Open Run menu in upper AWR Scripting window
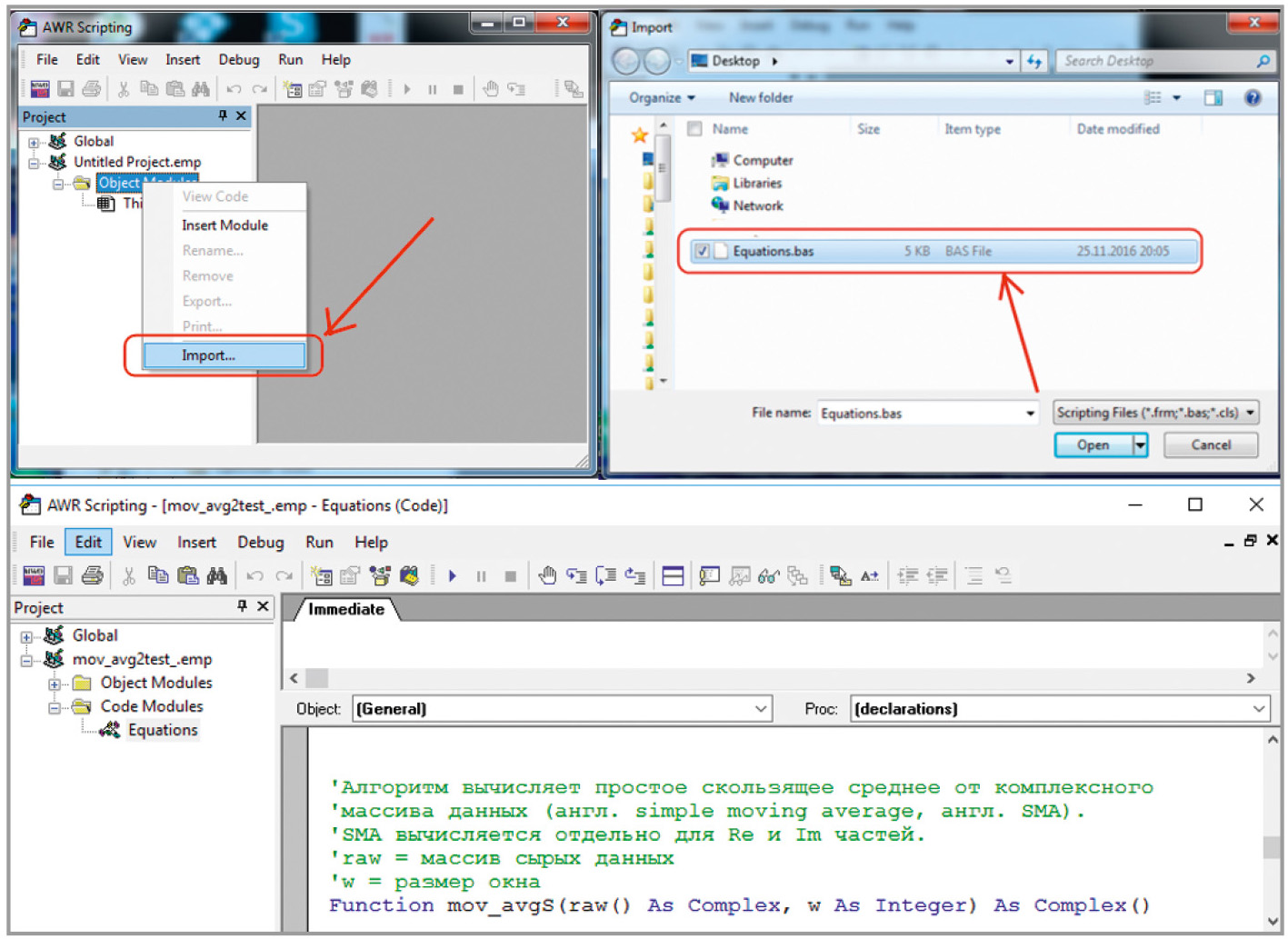The height and width of the screenshot is (939, 1288). point(290,59)
